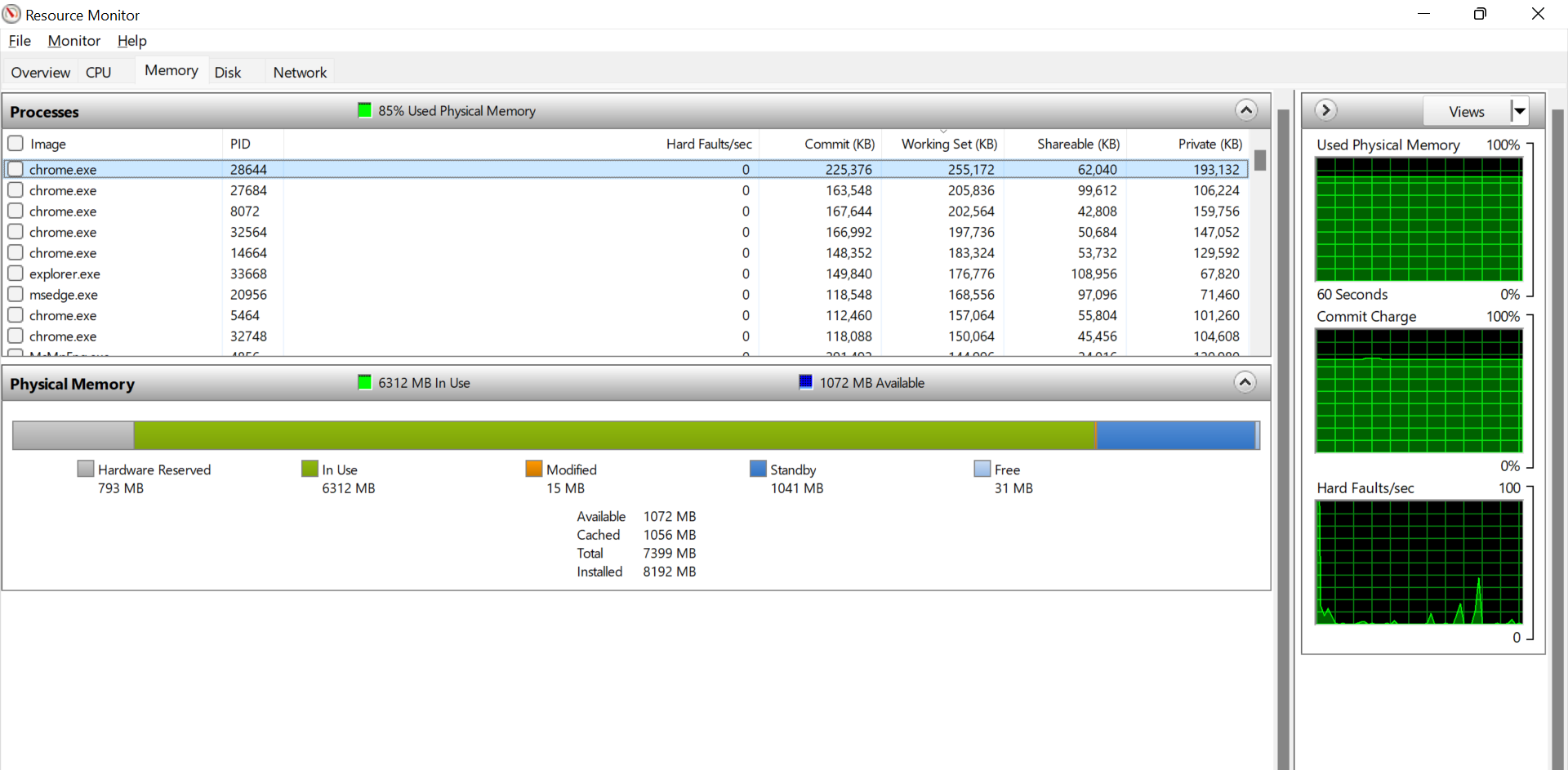Switch to the Disk tab

click(228, 72)
